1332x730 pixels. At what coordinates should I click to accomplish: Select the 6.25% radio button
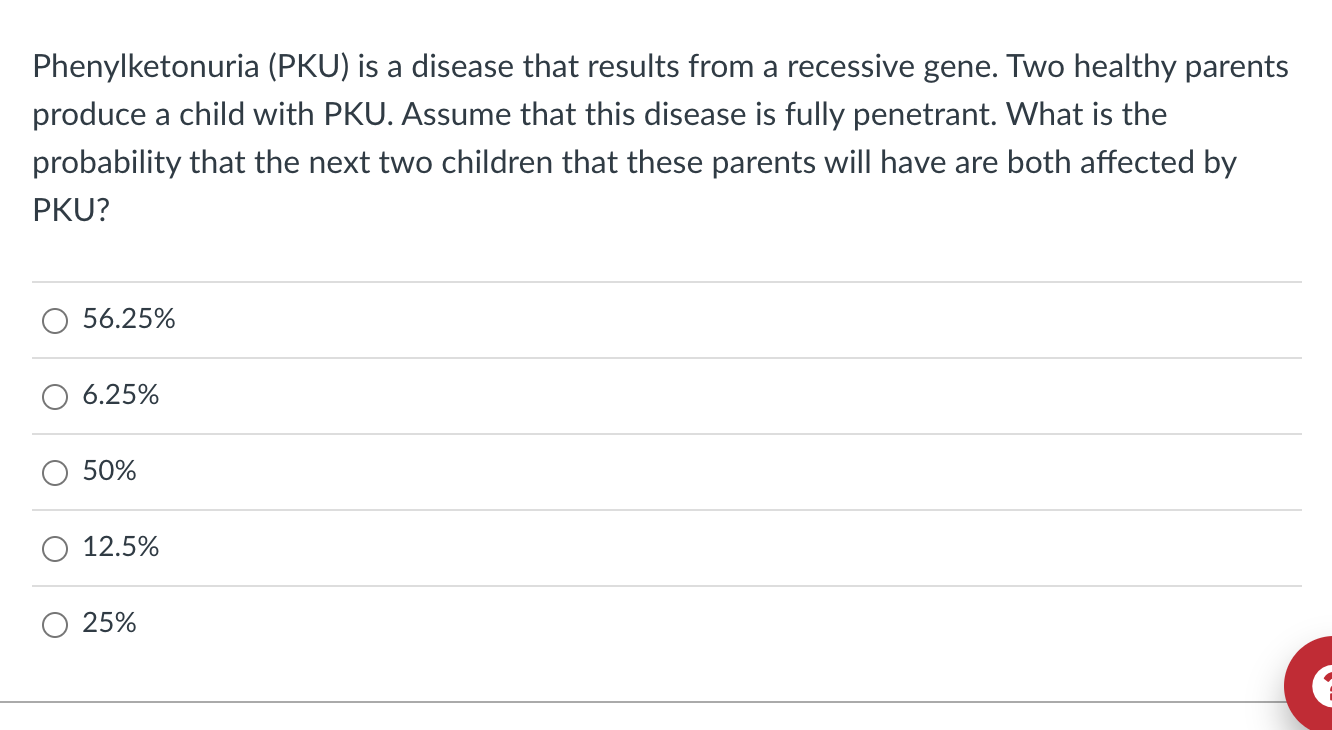pos(55,397)
